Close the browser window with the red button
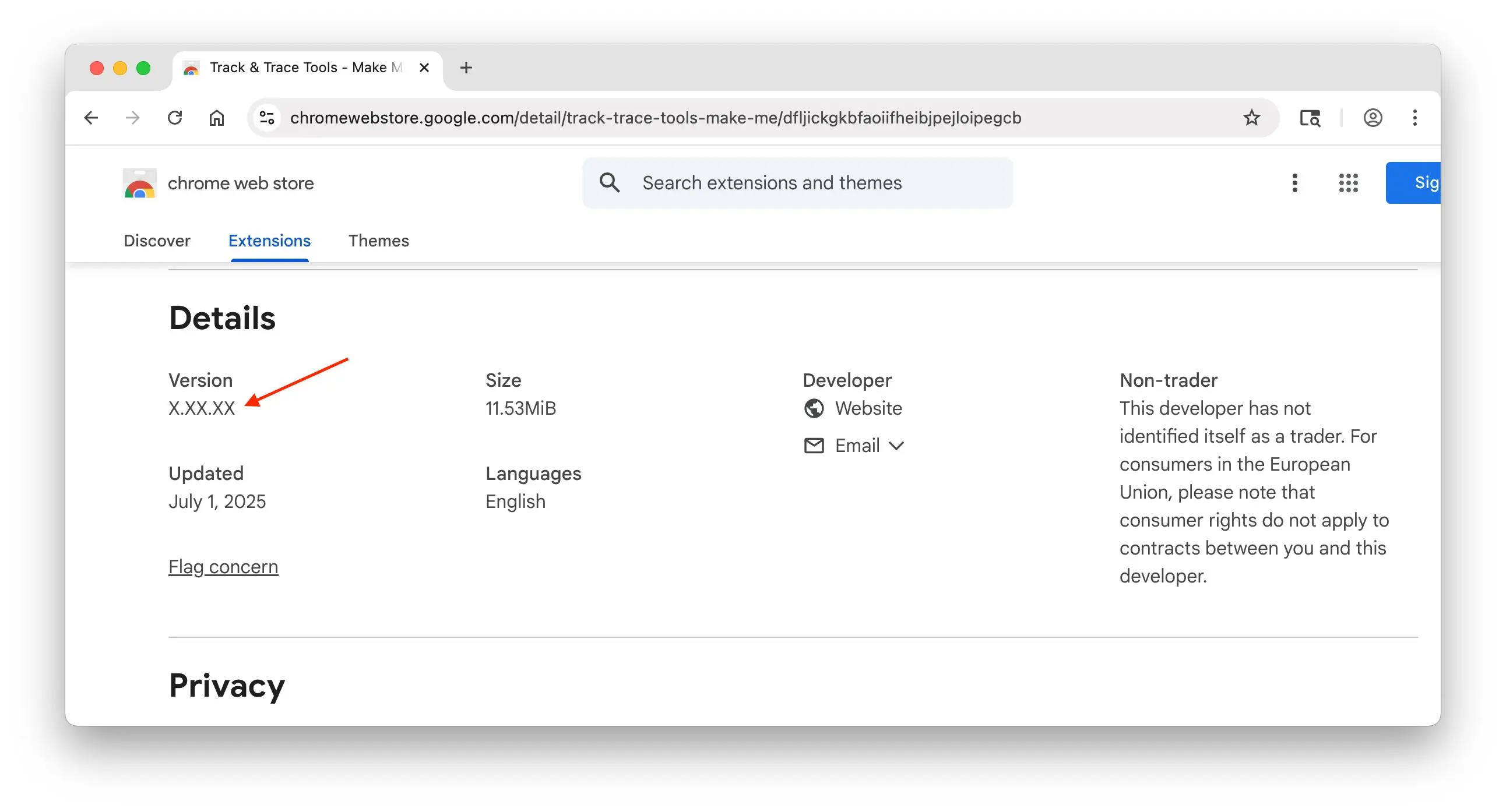 [x=97, y=68]
